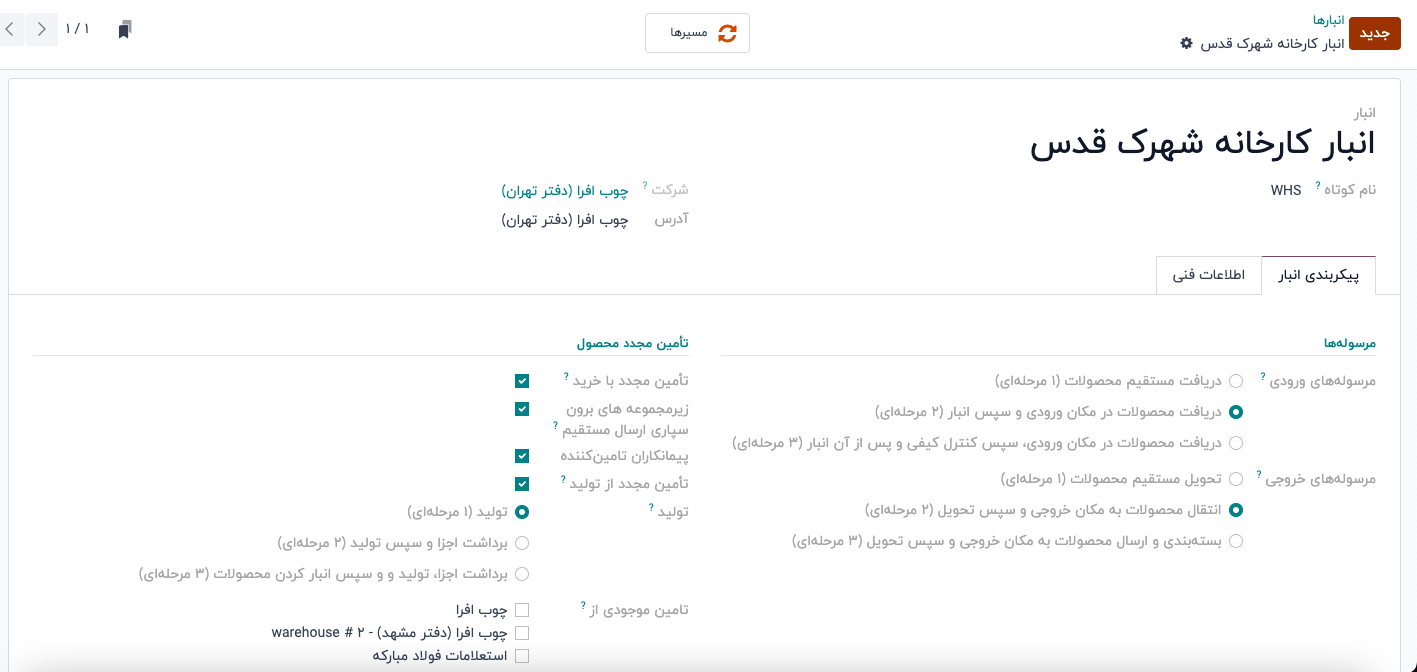Image resolution: width=1417 pixels, height=672 pixels.
Task: Choose three-step incoming receipt with quality control
Action: [1236, 443]
